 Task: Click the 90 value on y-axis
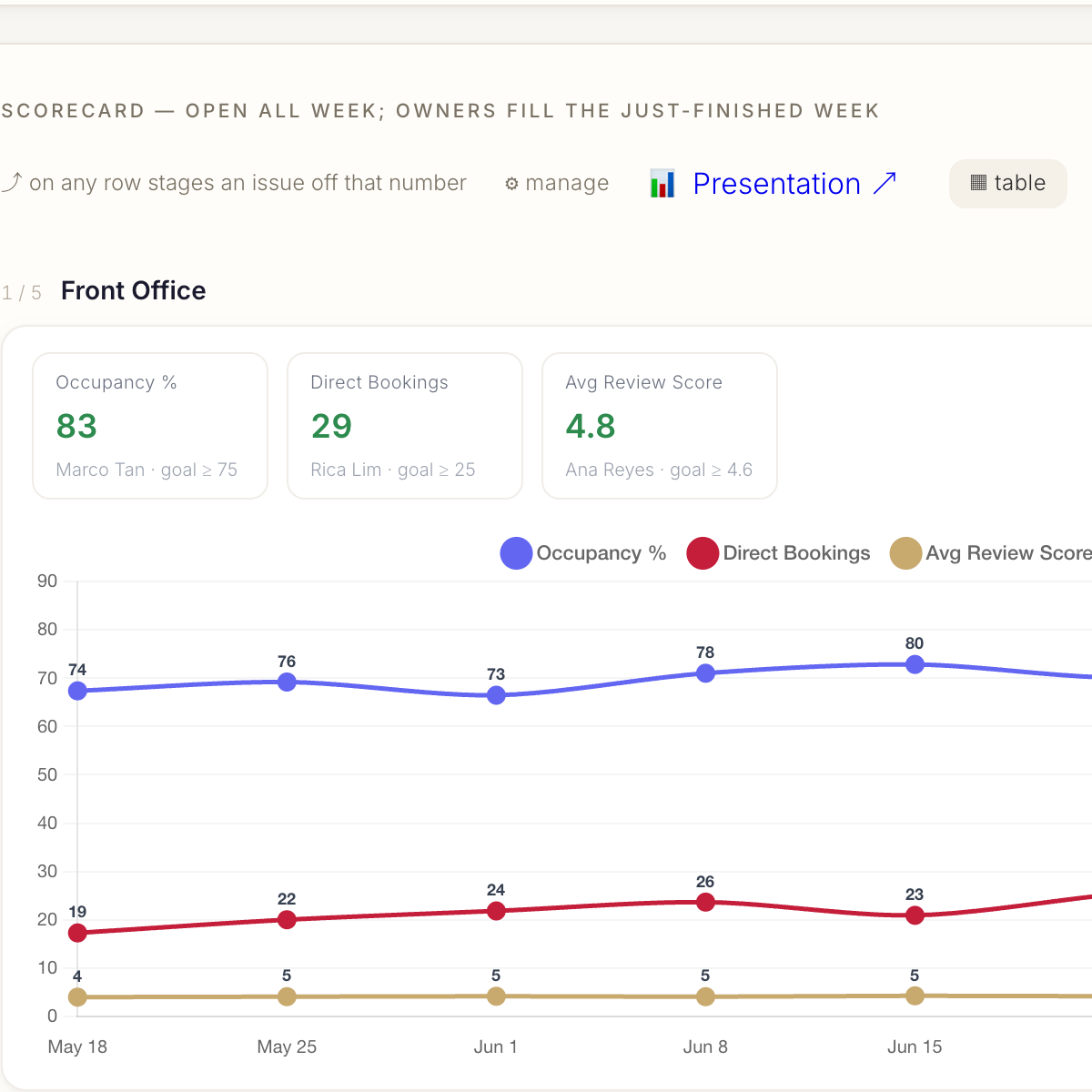[47, 581]
